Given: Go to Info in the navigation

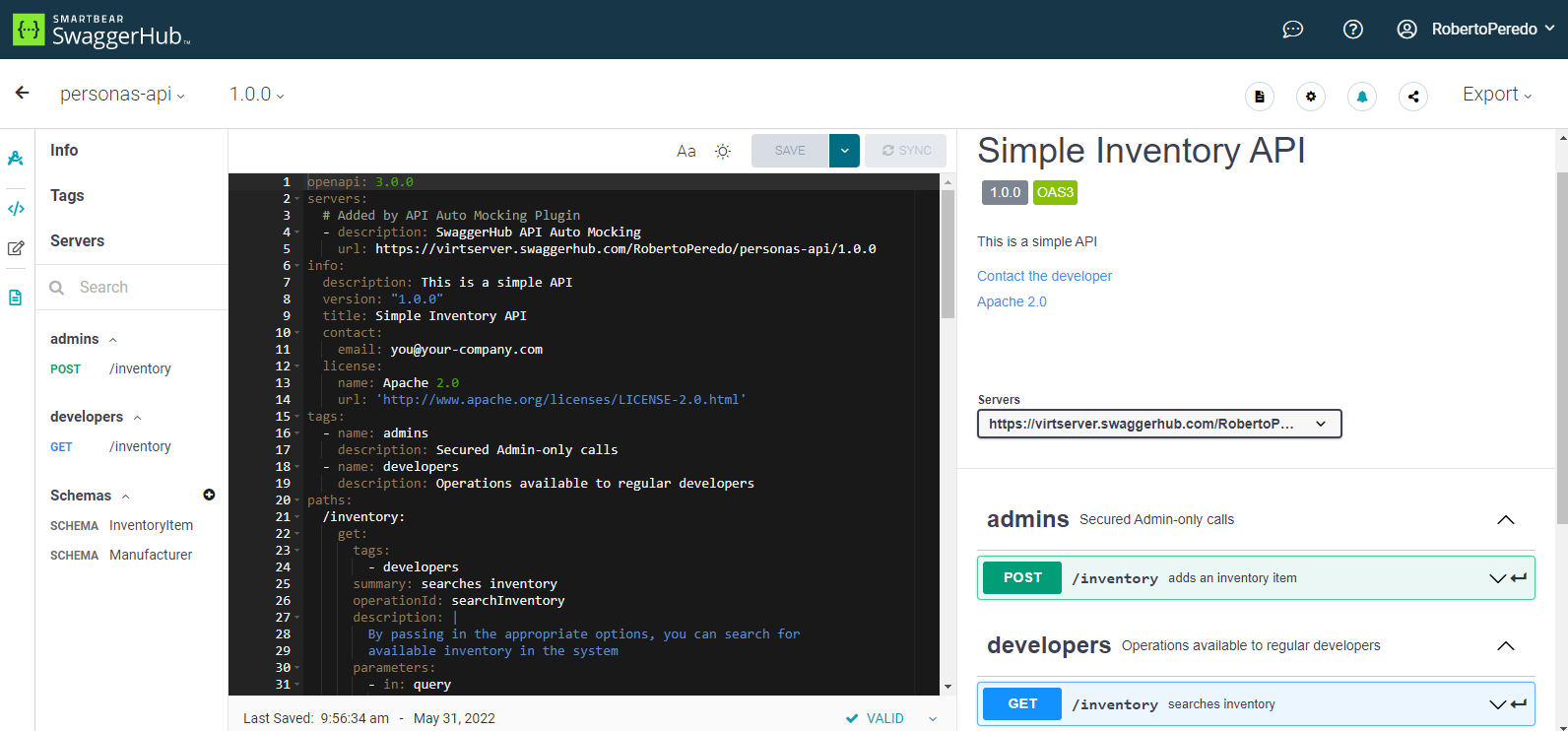Looking at the screenshot, I should tap(64, 150).
